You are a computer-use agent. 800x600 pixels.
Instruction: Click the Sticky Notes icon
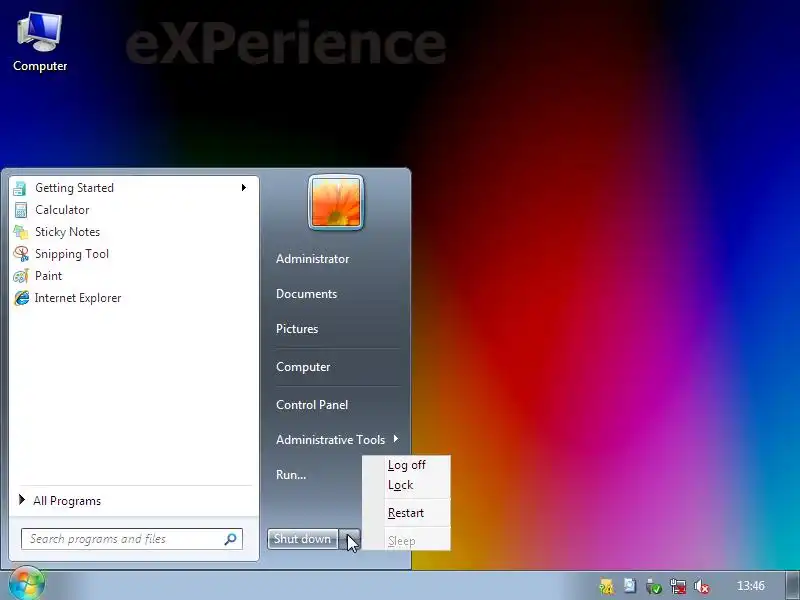20,232
